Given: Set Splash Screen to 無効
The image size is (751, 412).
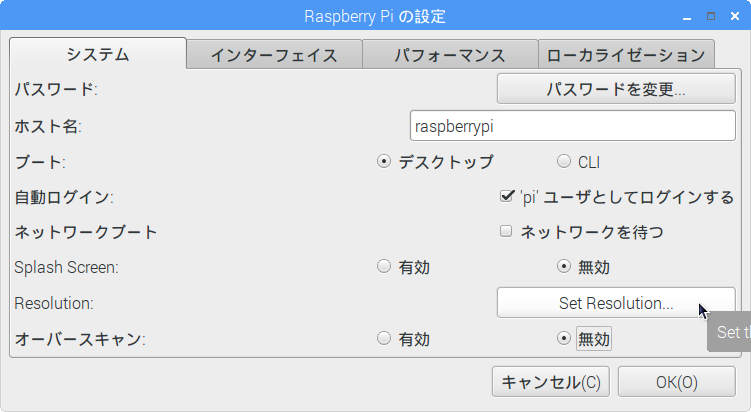Looking at the screenshot, I should point(583,267).
